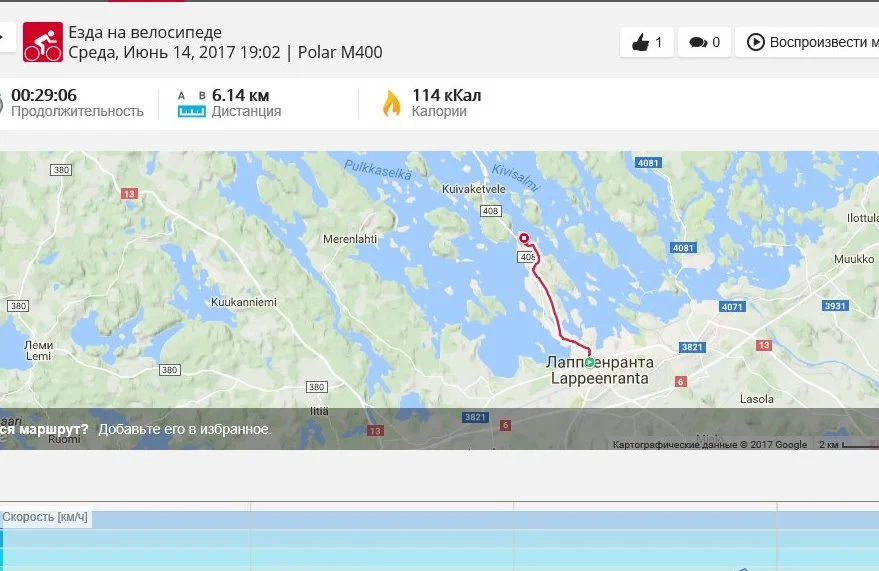The image size is (879, 571).
Task: Click the flame calories icon
Action: [x=392, y=103]
